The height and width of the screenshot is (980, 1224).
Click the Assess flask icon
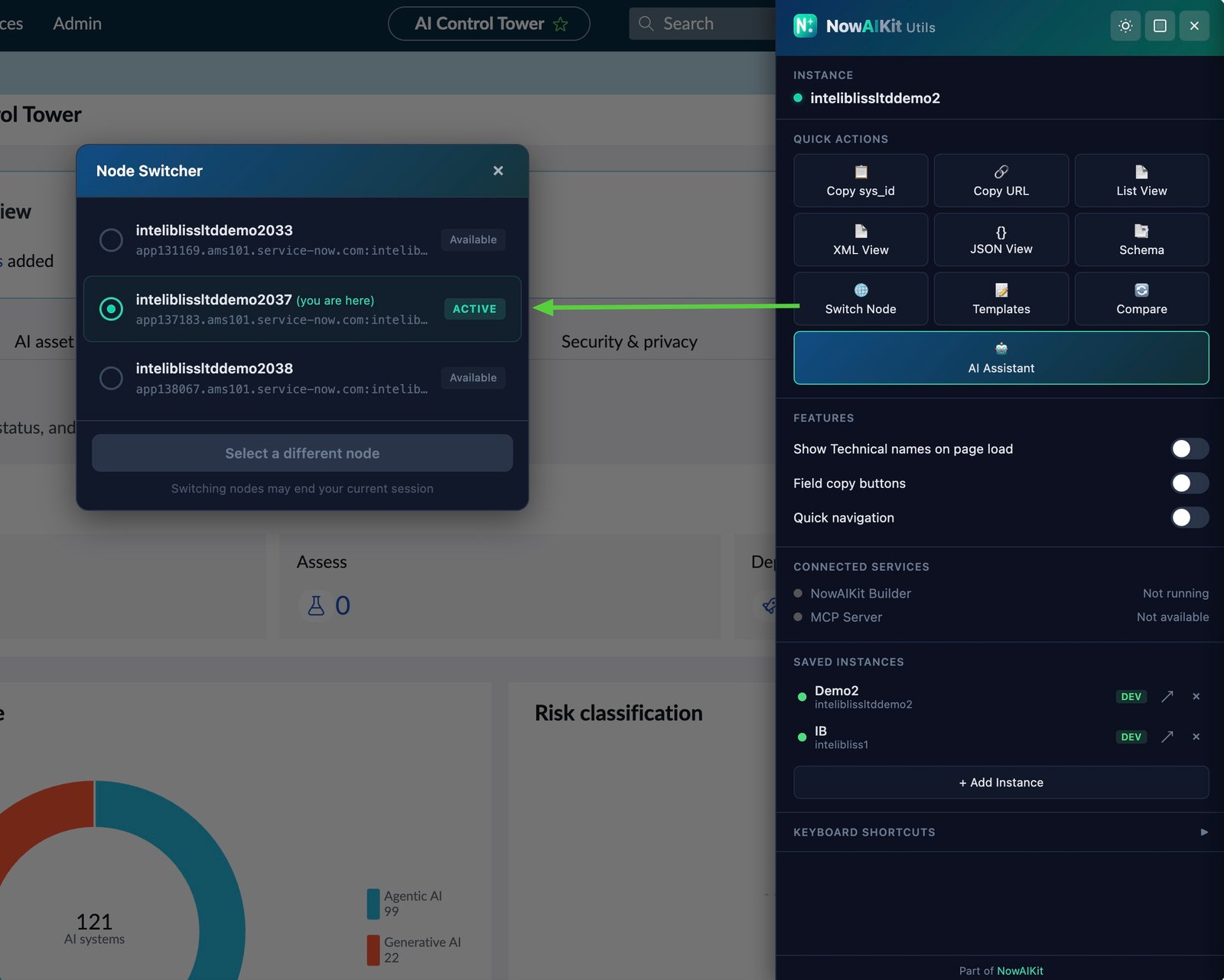315,606
